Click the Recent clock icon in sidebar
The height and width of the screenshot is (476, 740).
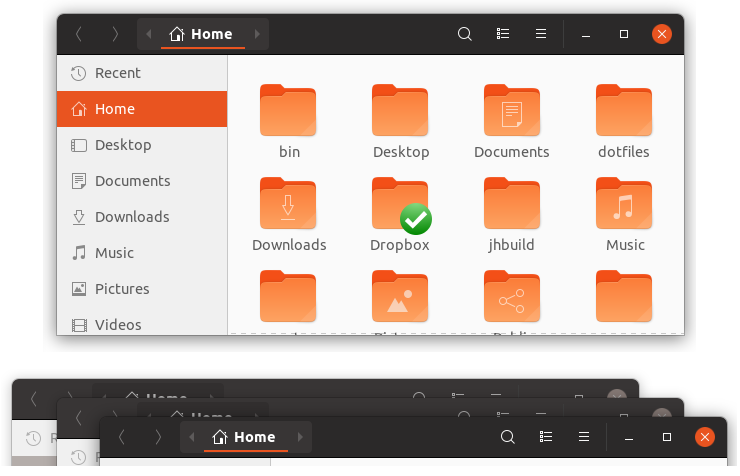coord(78,73)
